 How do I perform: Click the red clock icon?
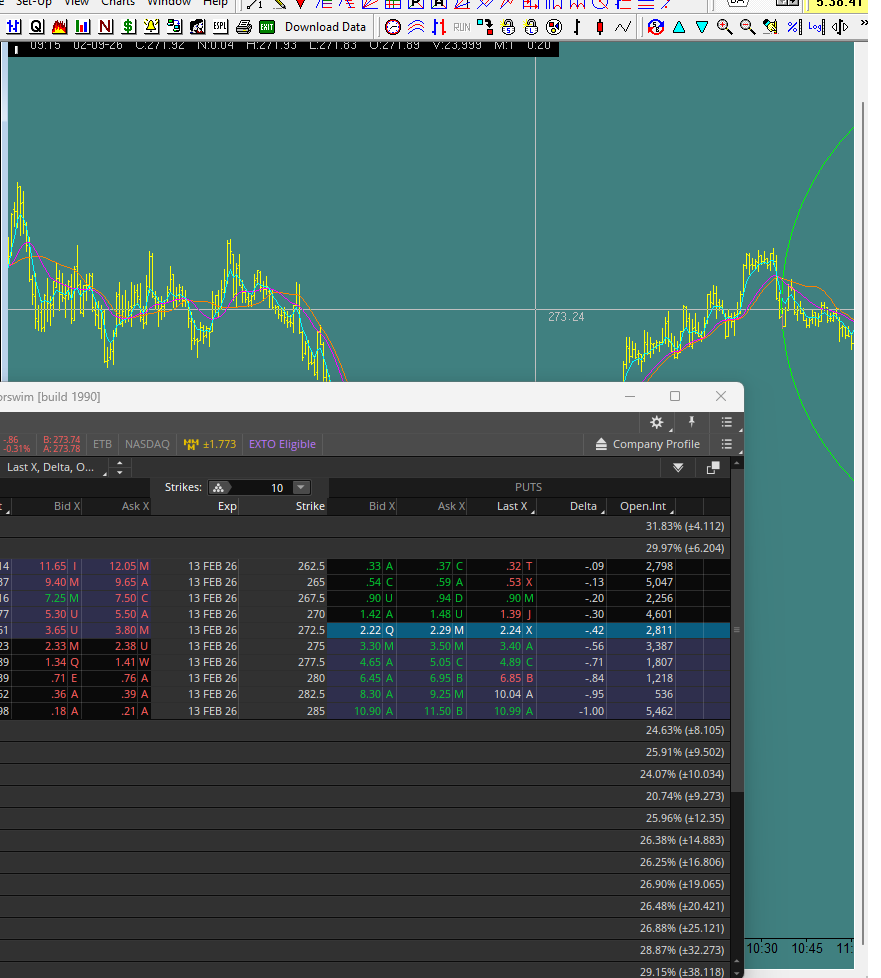[393, 27]
